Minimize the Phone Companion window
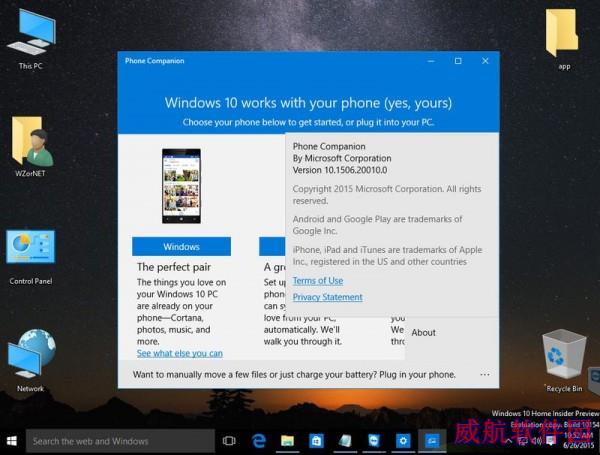600x455 pixels. pyautogui.click(x=431, y=61)
